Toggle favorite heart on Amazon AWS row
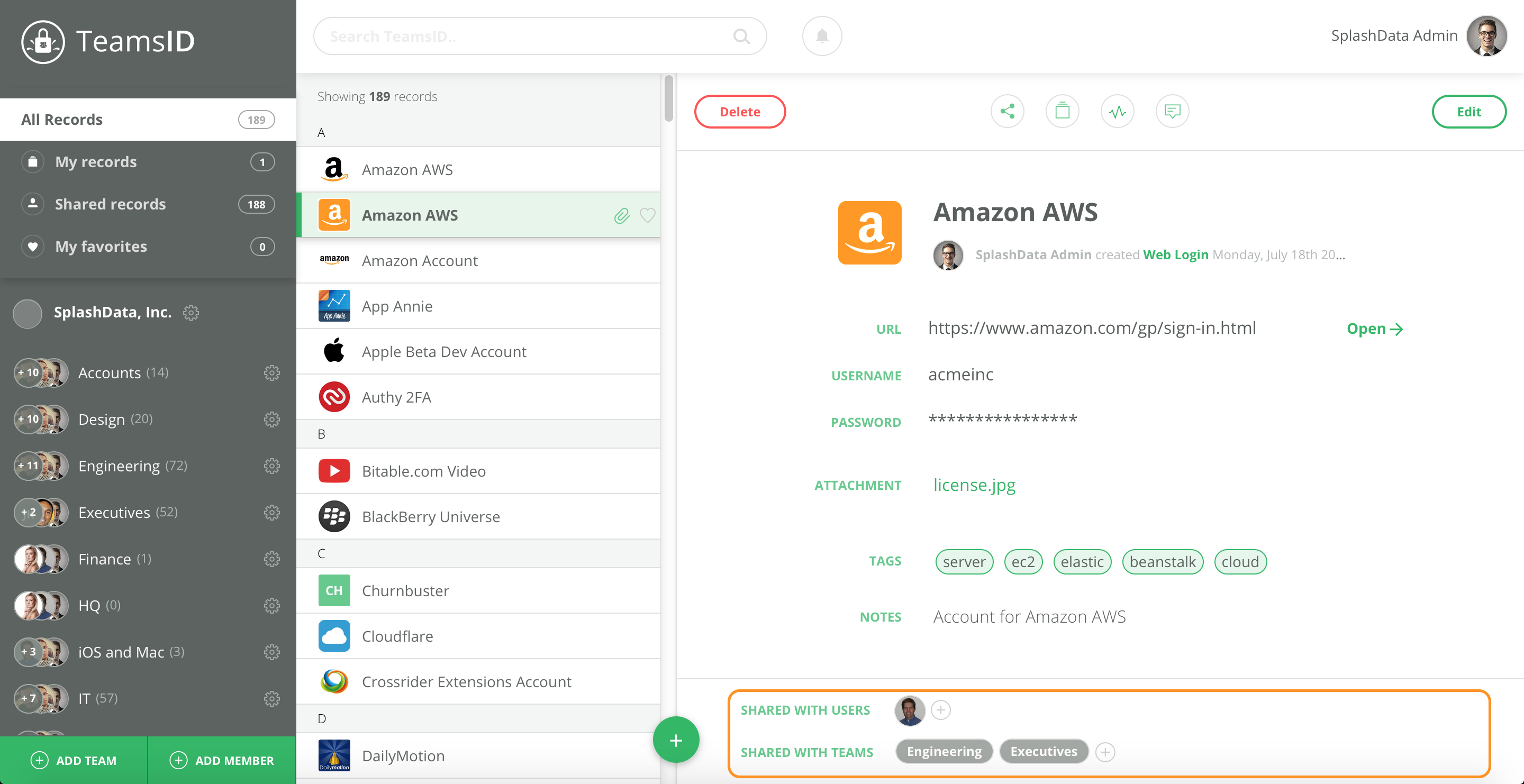This screenshot has width=1524, height=784. (647, 215)
